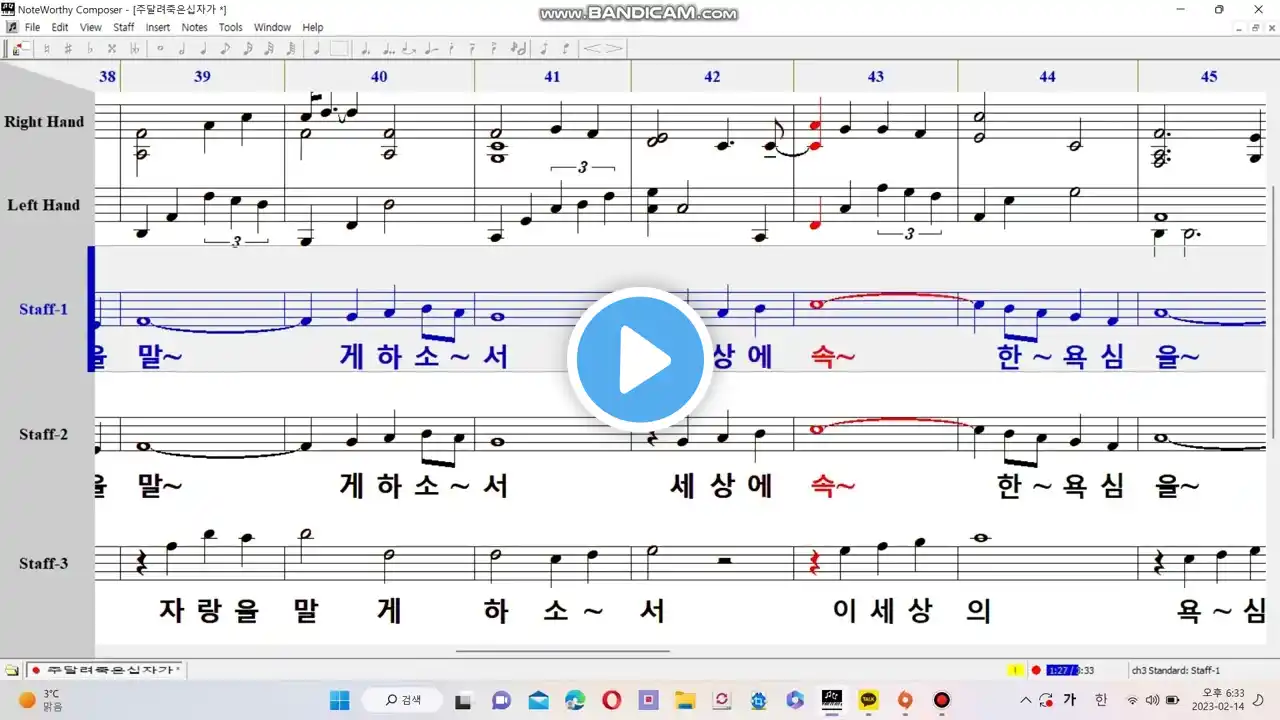
Task: Open Microsoft Edge from taskbar
Action: tap(575, 700)
